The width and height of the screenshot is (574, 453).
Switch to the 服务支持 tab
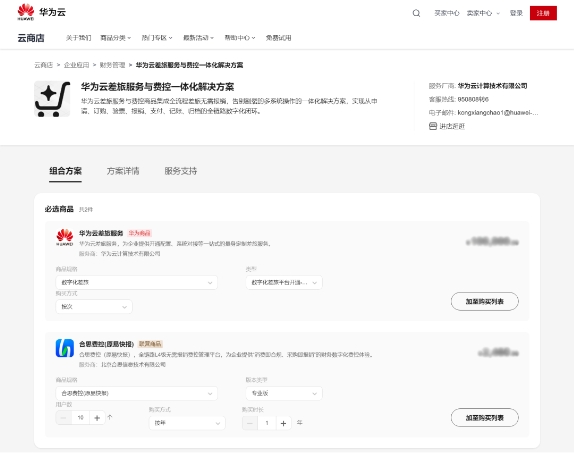[x=180, y=171]
